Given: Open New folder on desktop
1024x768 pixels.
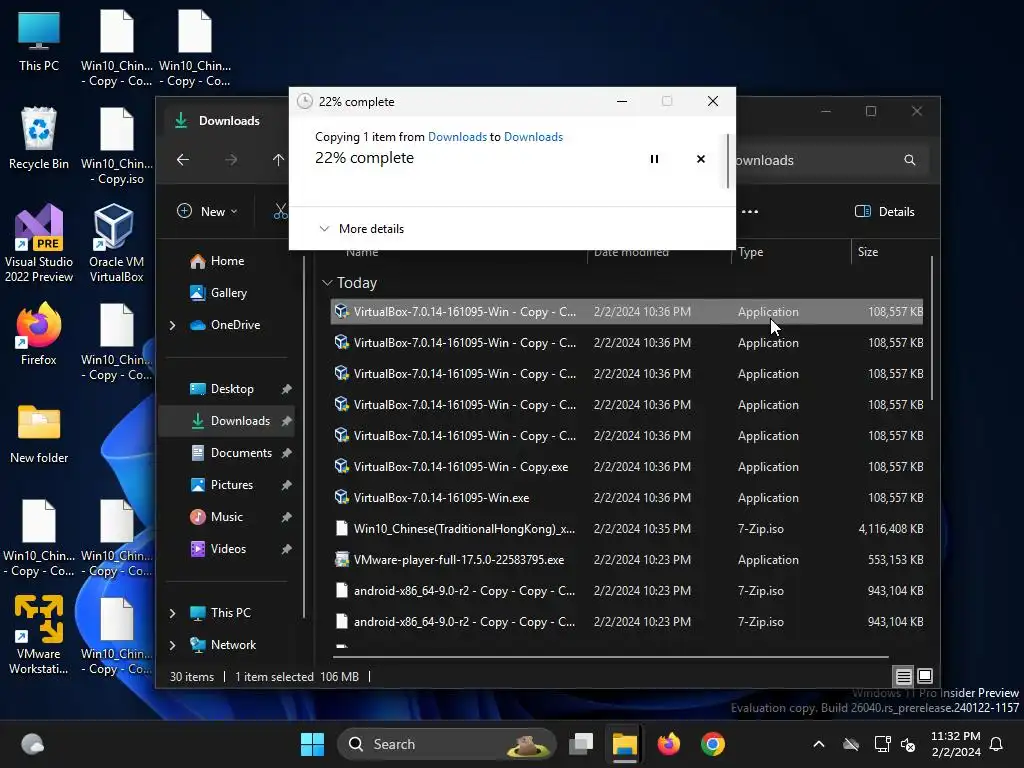Looking at the screenshot, I should 39,432.
